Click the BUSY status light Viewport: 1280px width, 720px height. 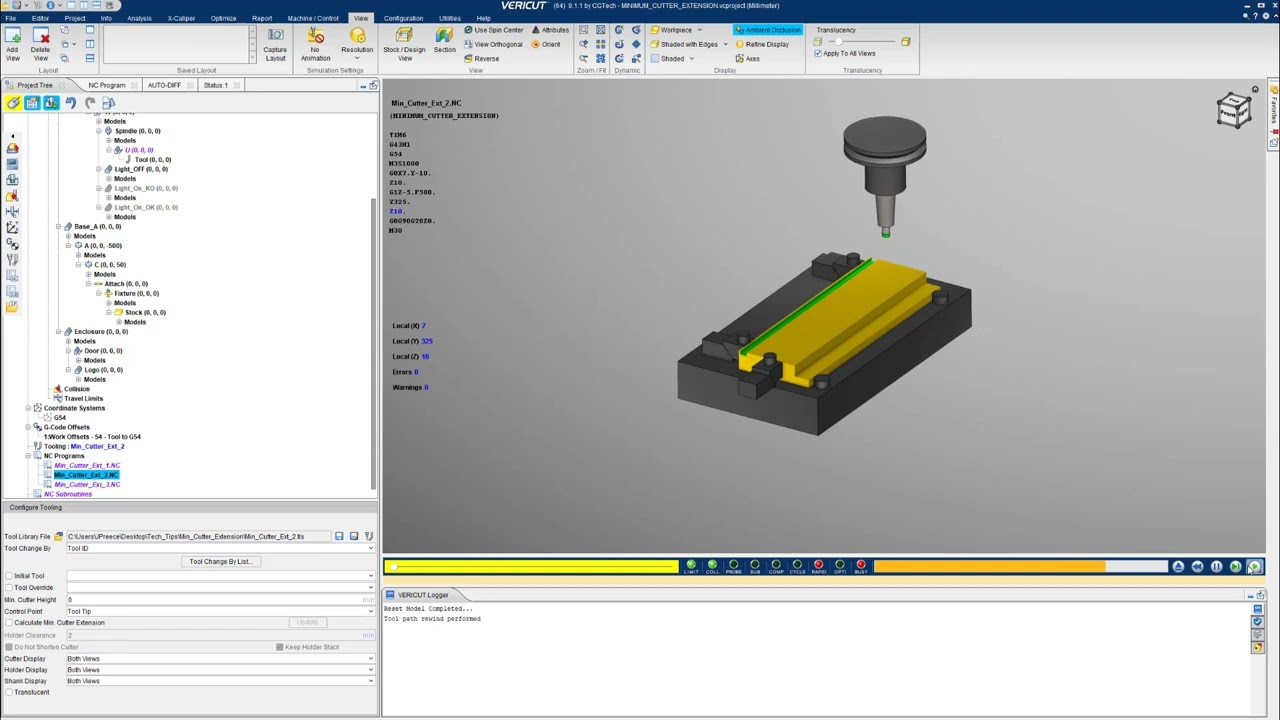coord(860,567)
